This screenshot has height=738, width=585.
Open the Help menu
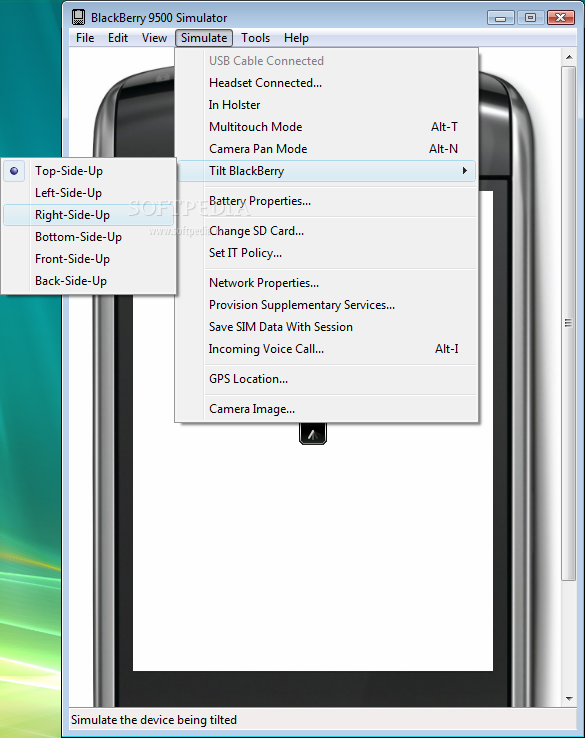pos(296,38)
